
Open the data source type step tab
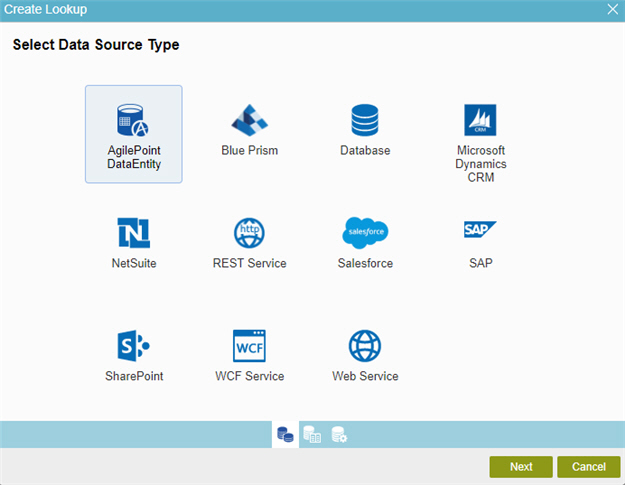pos(285,434)
